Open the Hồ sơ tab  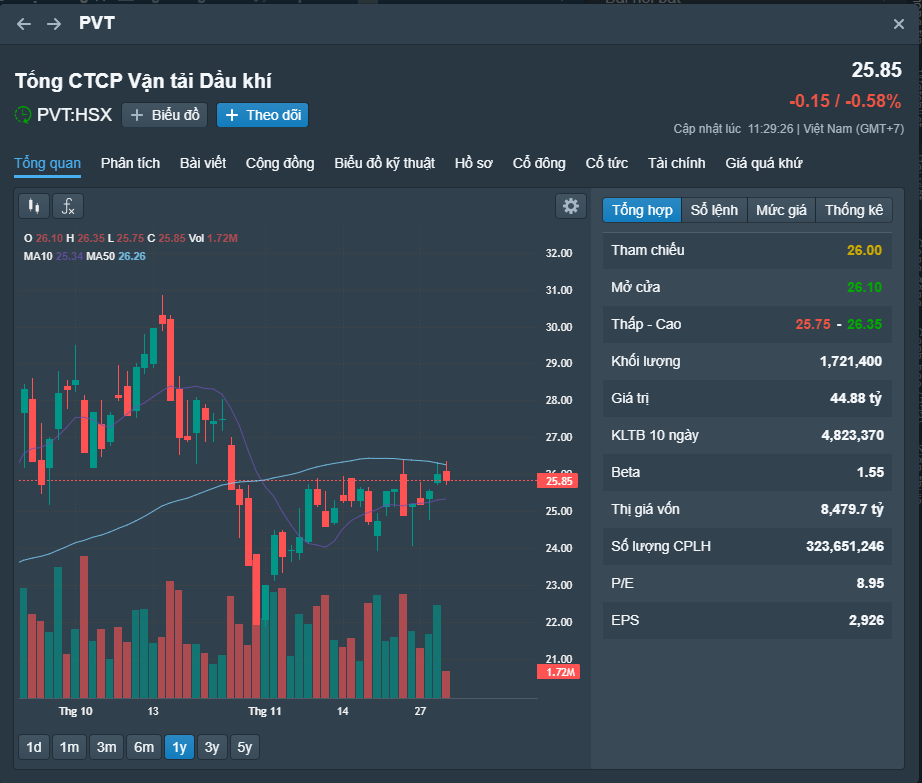473,163
